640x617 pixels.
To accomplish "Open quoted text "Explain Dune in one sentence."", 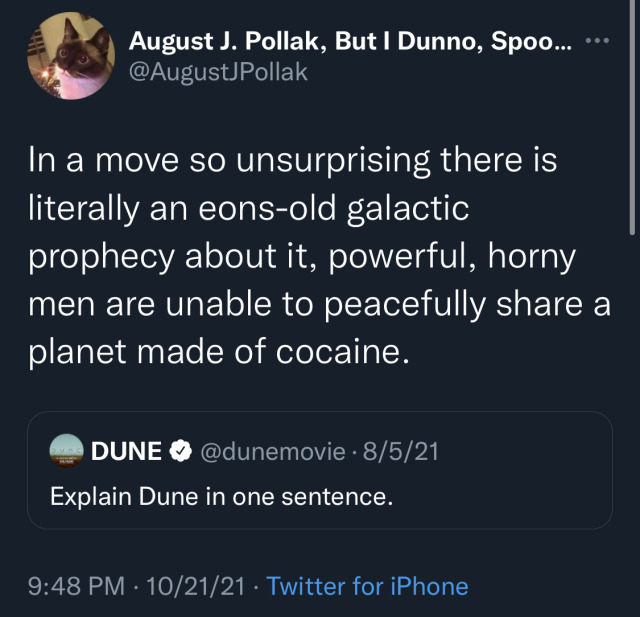I will pyautogui.click(x=220, y=495).
